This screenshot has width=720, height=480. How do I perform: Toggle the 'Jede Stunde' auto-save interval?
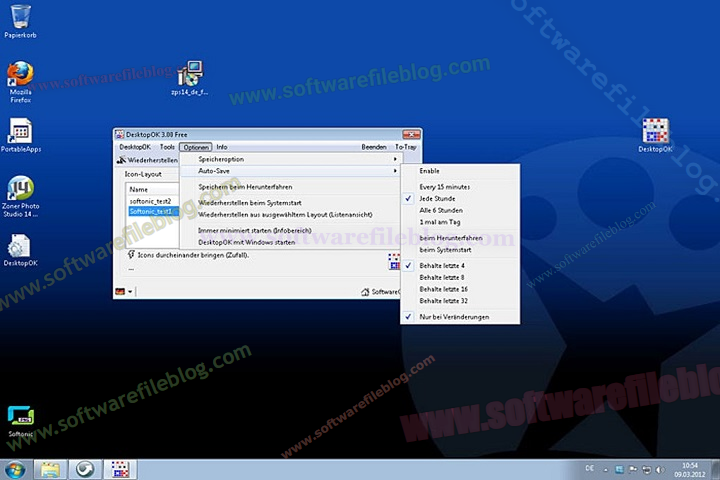tap(436, 198)
